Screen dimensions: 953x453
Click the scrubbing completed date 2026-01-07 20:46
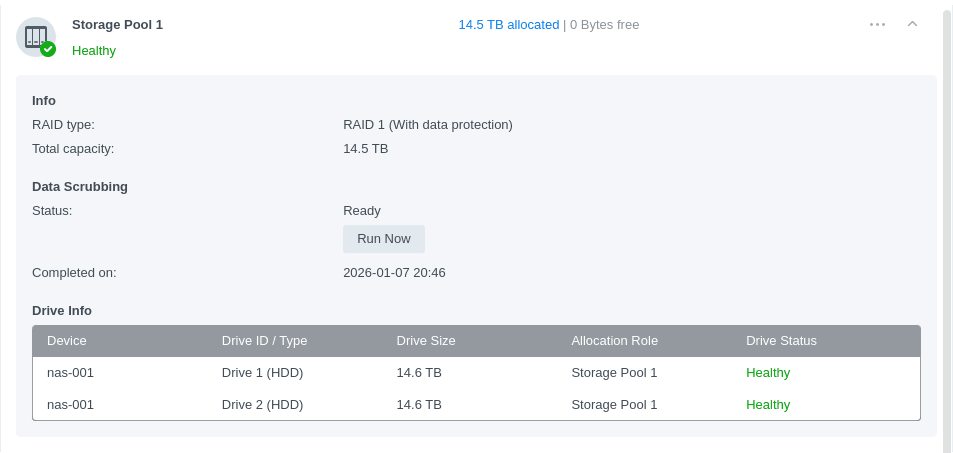point(394,273)
